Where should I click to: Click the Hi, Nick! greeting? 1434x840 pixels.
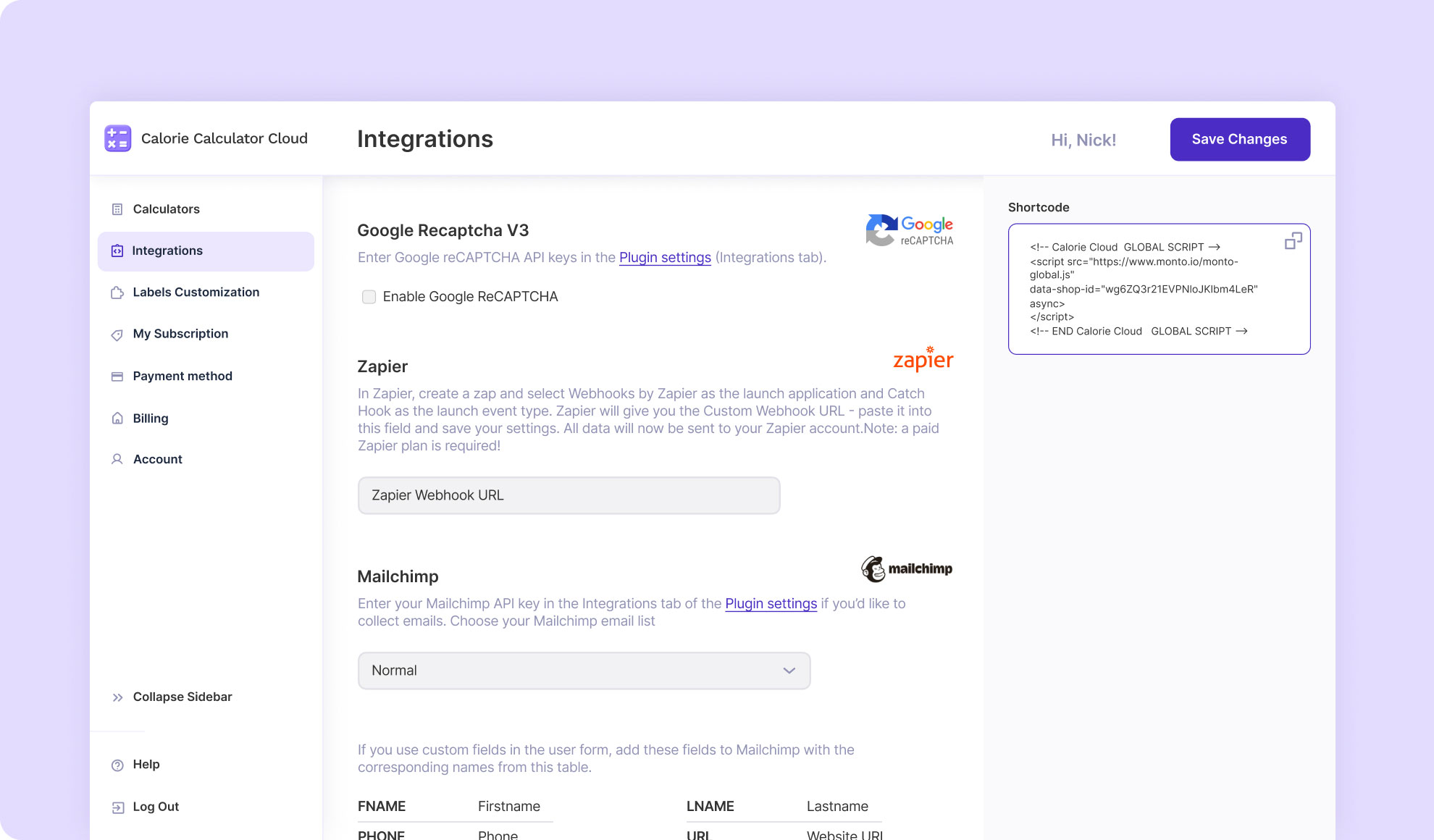pos(1083,140)
